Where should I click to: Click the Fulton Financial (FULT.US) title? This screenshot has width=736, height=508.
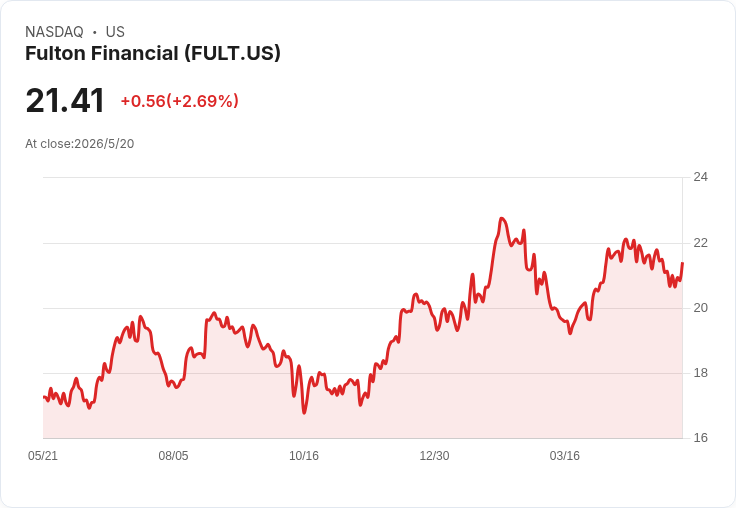click(x=153, y=54)
